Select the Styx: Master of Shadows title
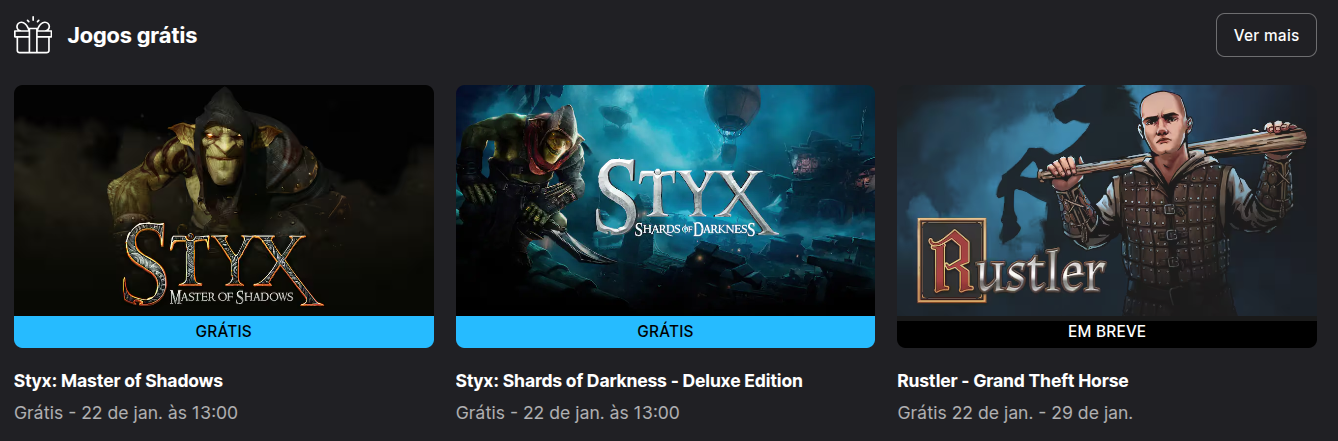The width and height of the screenshot is (1338, 441). point(118,381)
